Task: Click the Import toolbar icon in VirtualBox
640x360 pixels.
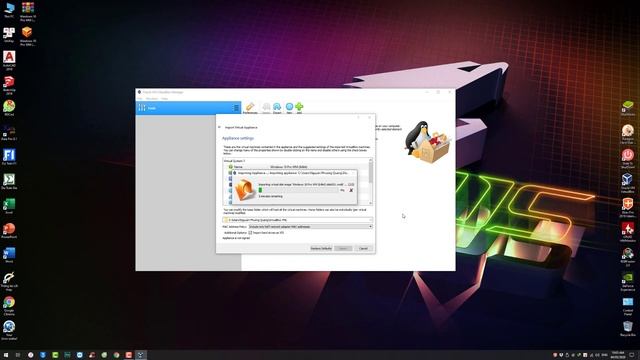Action: click(x=266, y=108)
